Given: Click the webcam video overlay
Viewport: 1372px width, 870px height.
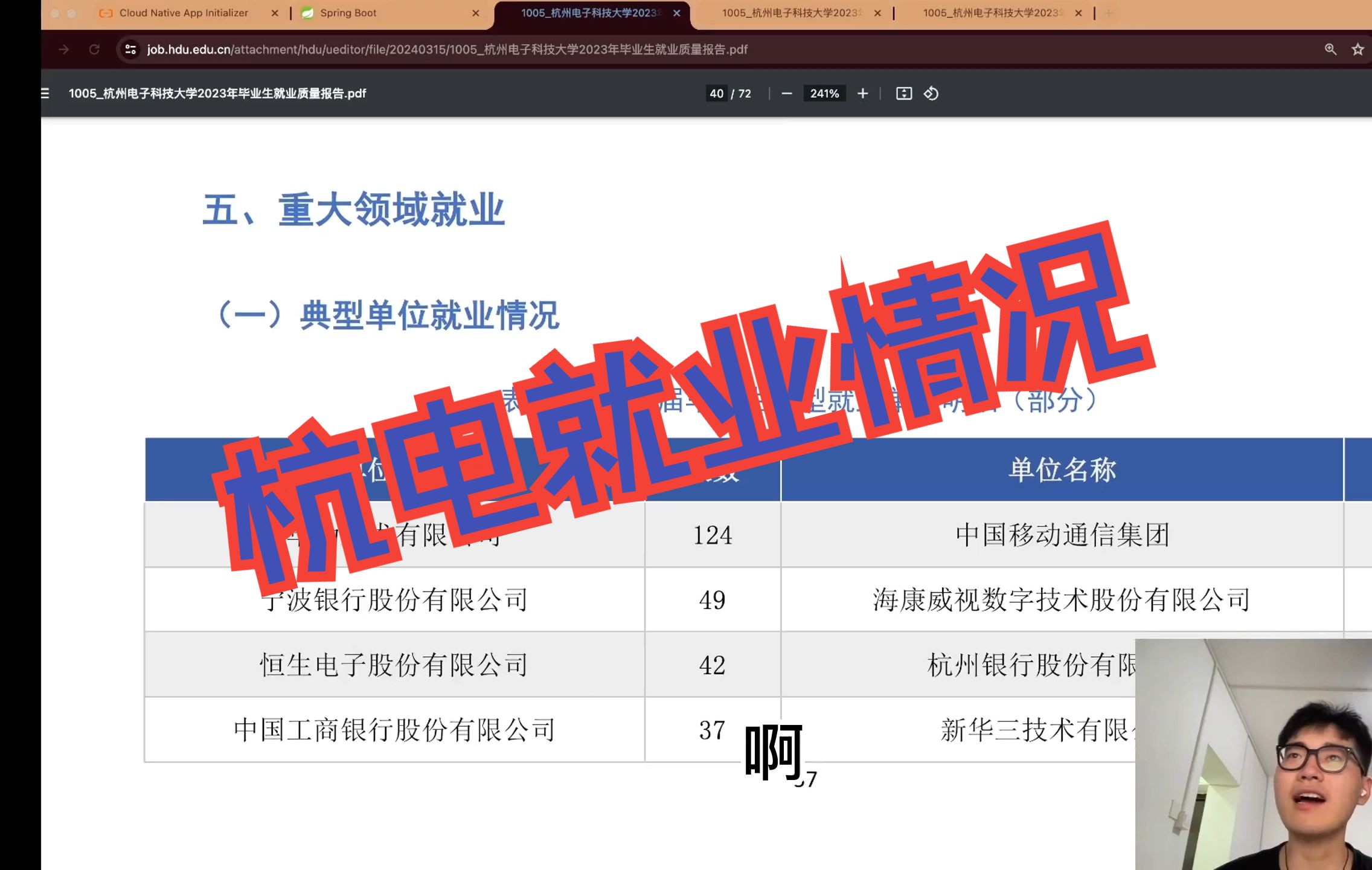Looking at the screenshot, I should pos(1254,754).
